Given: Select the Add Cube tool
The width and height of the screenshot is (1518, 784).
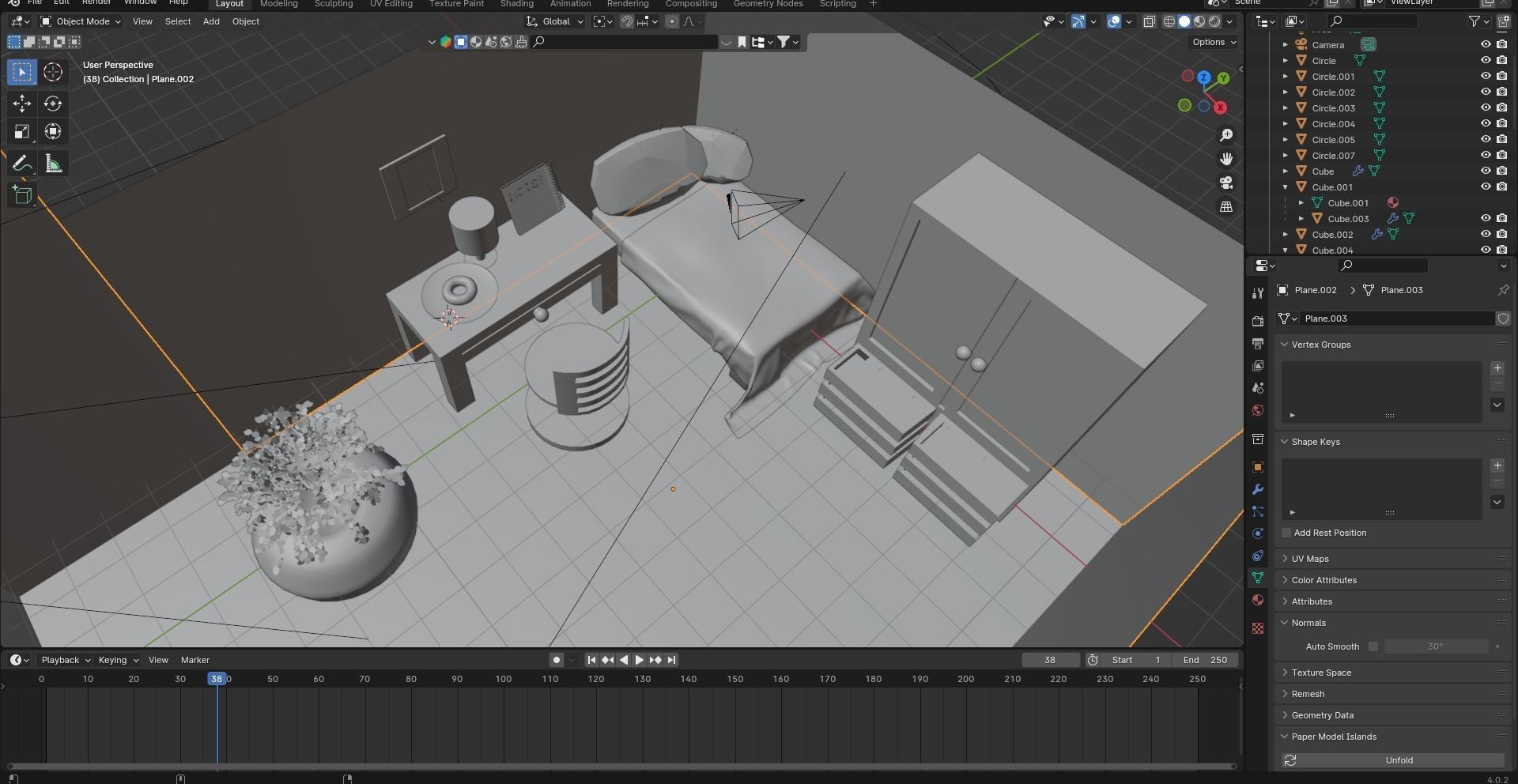Looking at the screenshot, I should point(22,195).
